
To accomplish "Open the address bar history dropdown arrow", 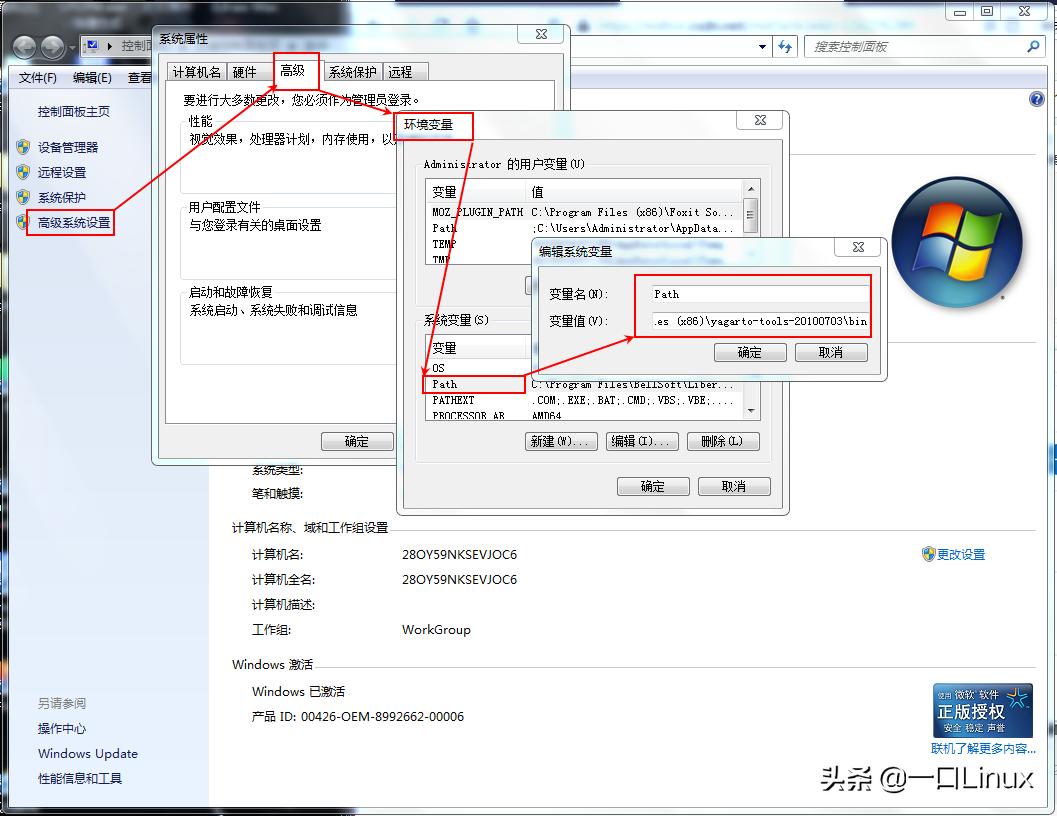I will coord(762,46).
